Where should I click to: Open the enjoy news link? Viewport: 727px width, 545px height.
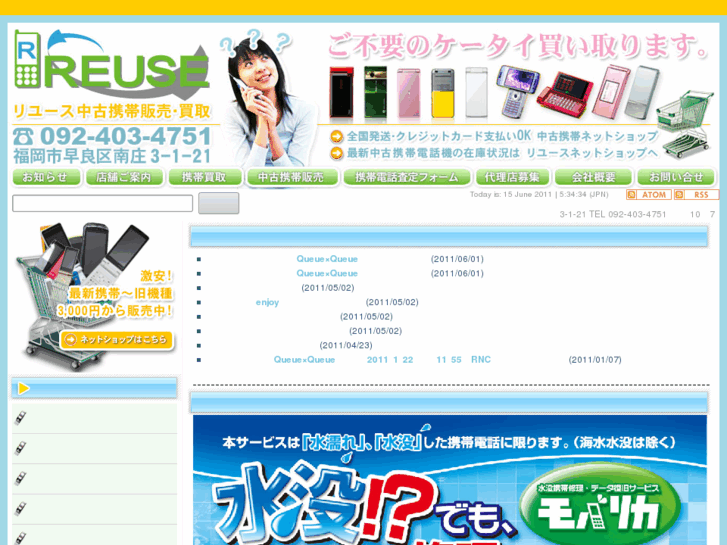267,302
